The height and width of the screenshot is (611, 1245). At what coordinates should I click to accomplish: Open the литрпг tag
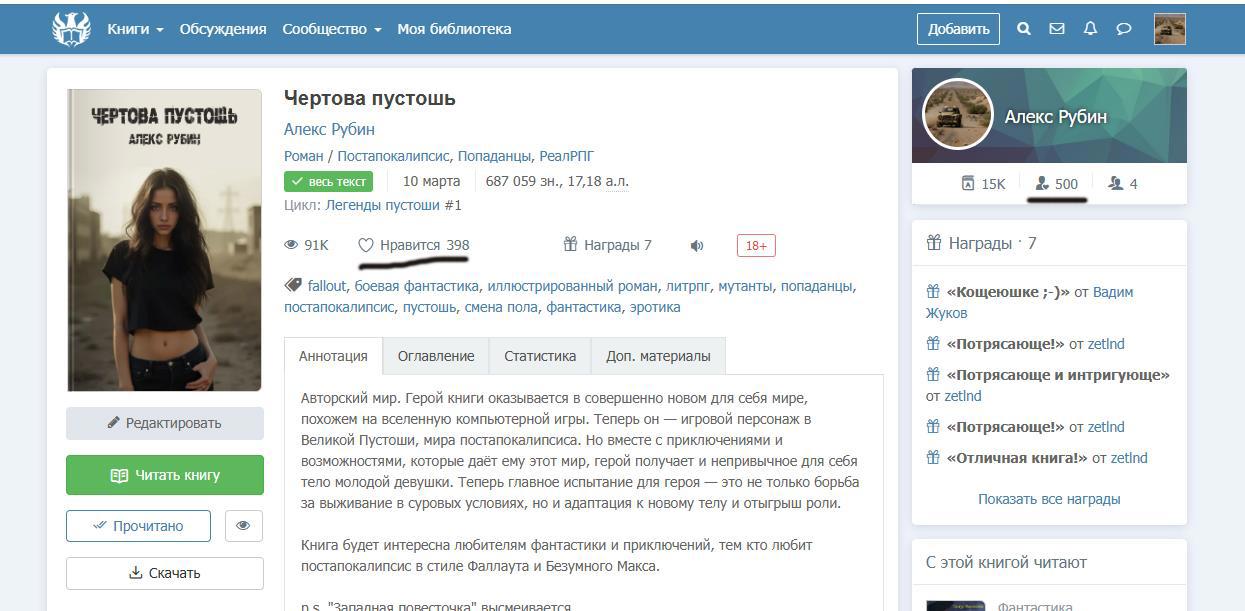688,286
